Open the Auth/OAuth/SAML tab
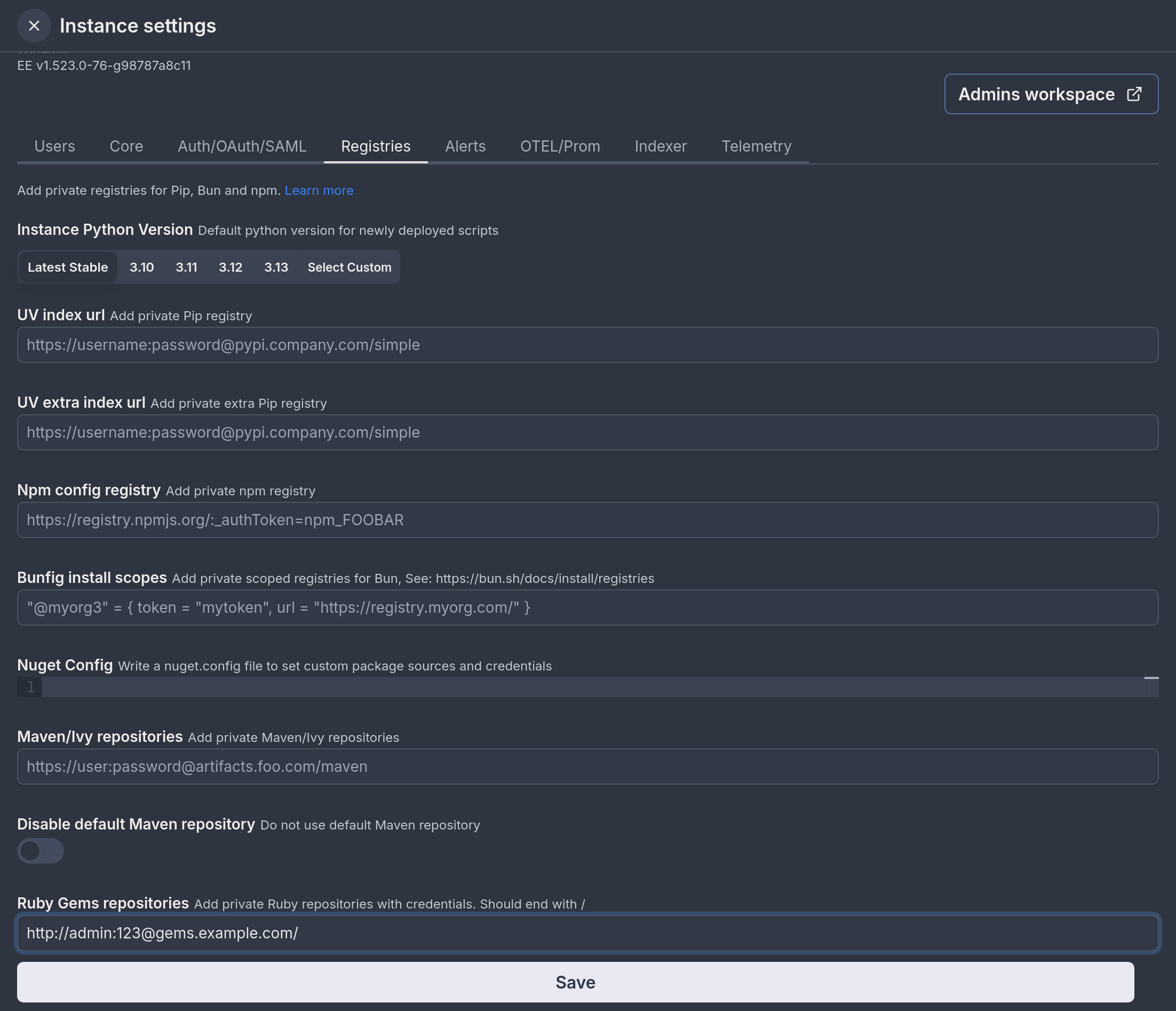 (242, 146)
